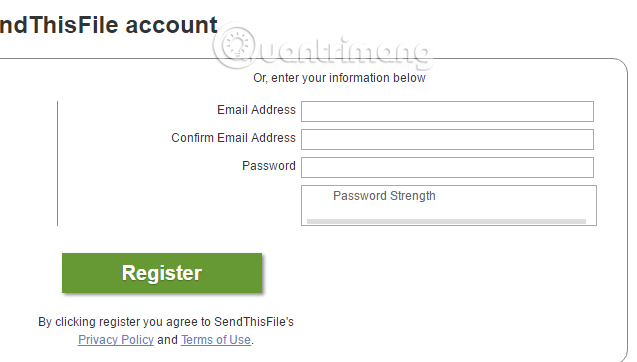Click the Quantrimong watermark text

click(343, 51)
